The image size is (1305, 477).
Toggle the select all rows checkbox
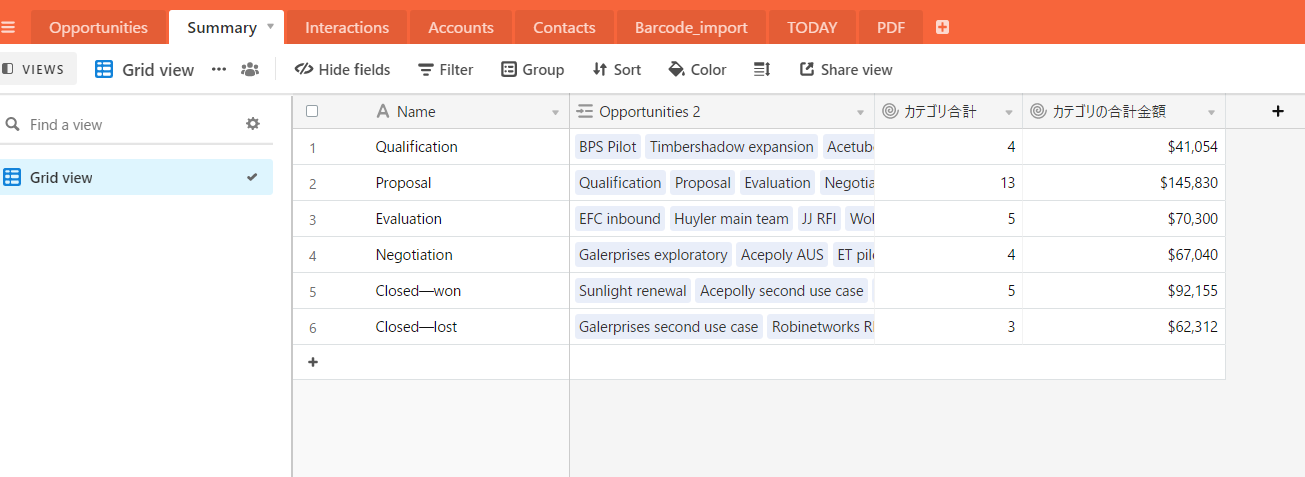[x=312, y=112]
